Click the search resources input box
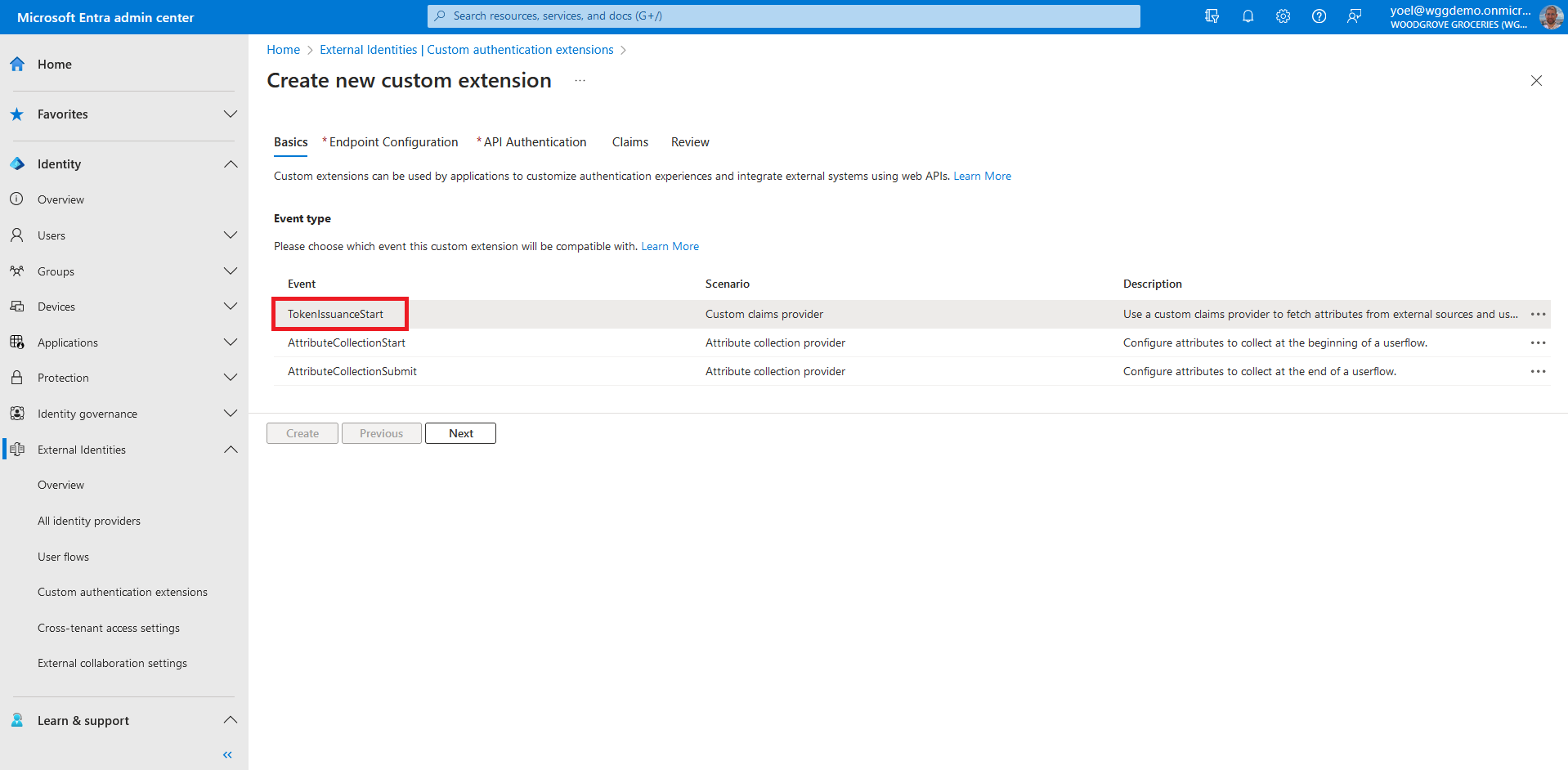The image size is (1568, 770). [x=783, y=16]
